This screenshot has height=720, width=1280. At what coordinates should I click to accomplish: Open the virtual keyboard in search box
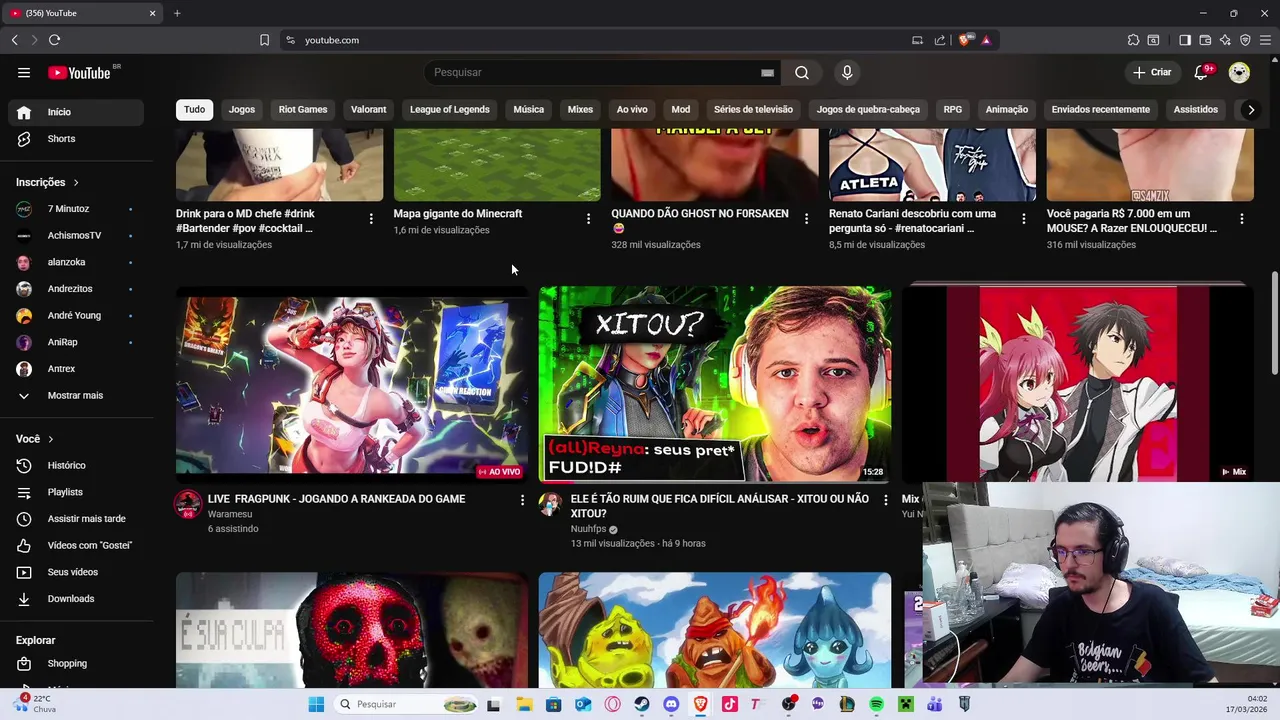pyautogui.click(x=767, y=73)
